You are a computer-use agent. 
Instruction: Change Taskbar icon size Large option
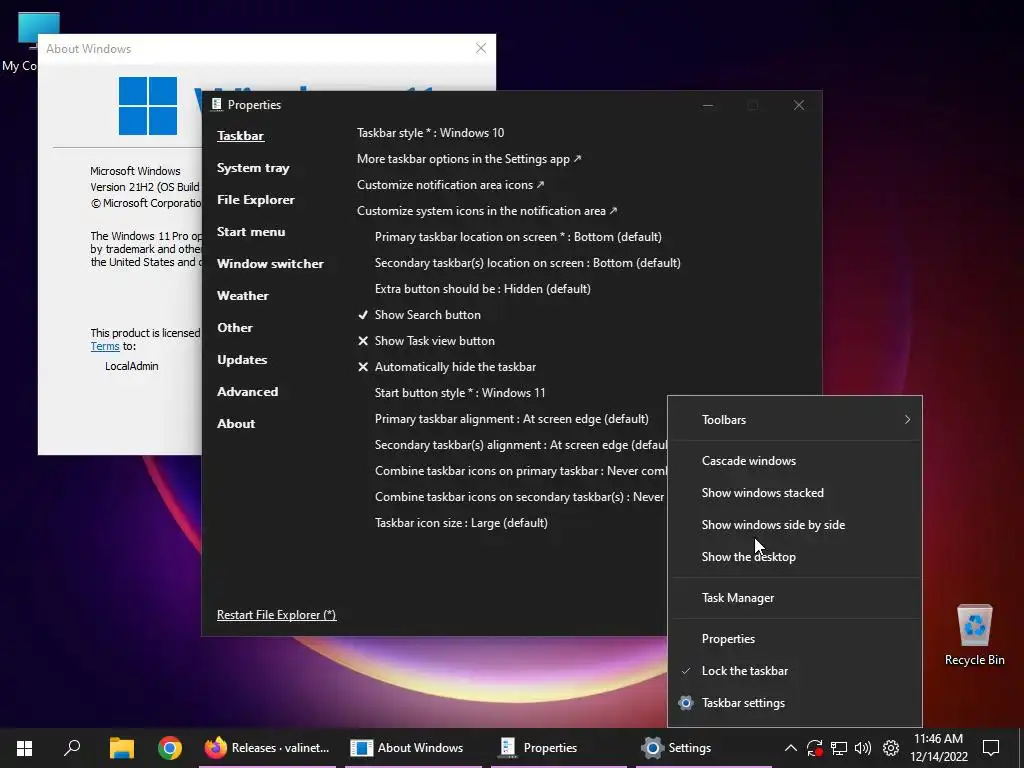[461, 523]
